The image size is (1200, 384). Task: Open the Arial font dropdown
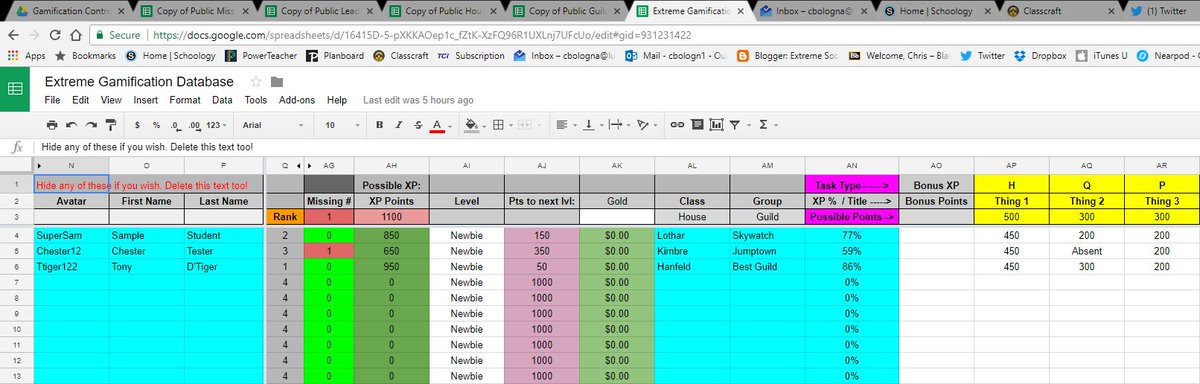point(274,125)
